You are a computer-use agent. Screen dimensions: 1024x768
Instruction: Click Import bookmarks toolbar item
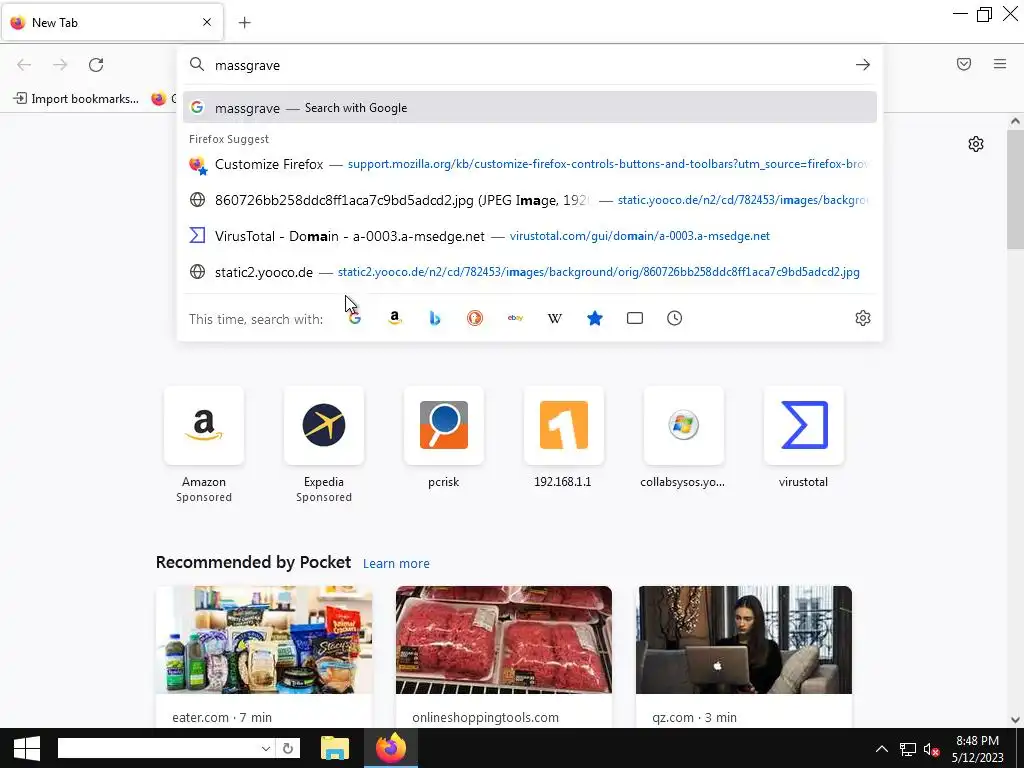pyautogui.click(x=76, y=99)
